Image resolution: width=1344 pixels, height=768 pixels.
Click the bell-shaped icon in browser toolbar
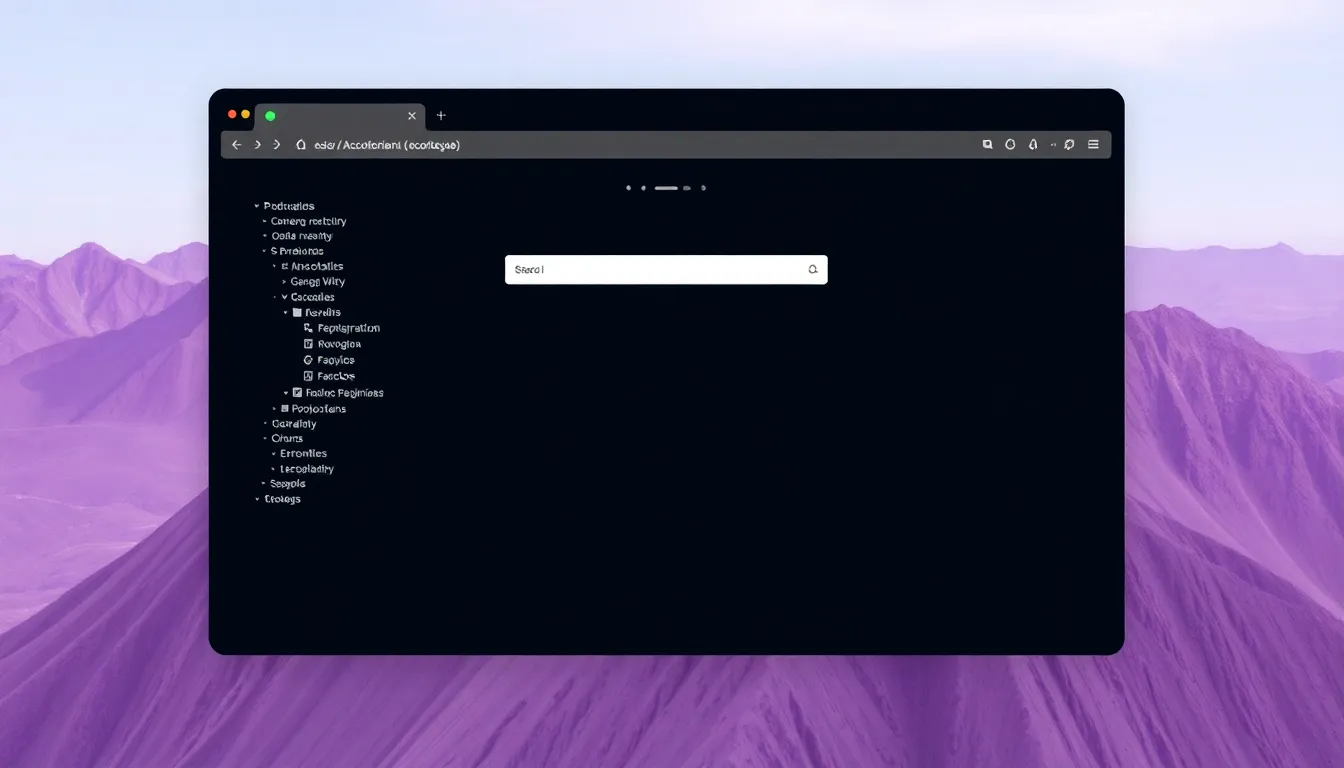[x=1033, y=145]
